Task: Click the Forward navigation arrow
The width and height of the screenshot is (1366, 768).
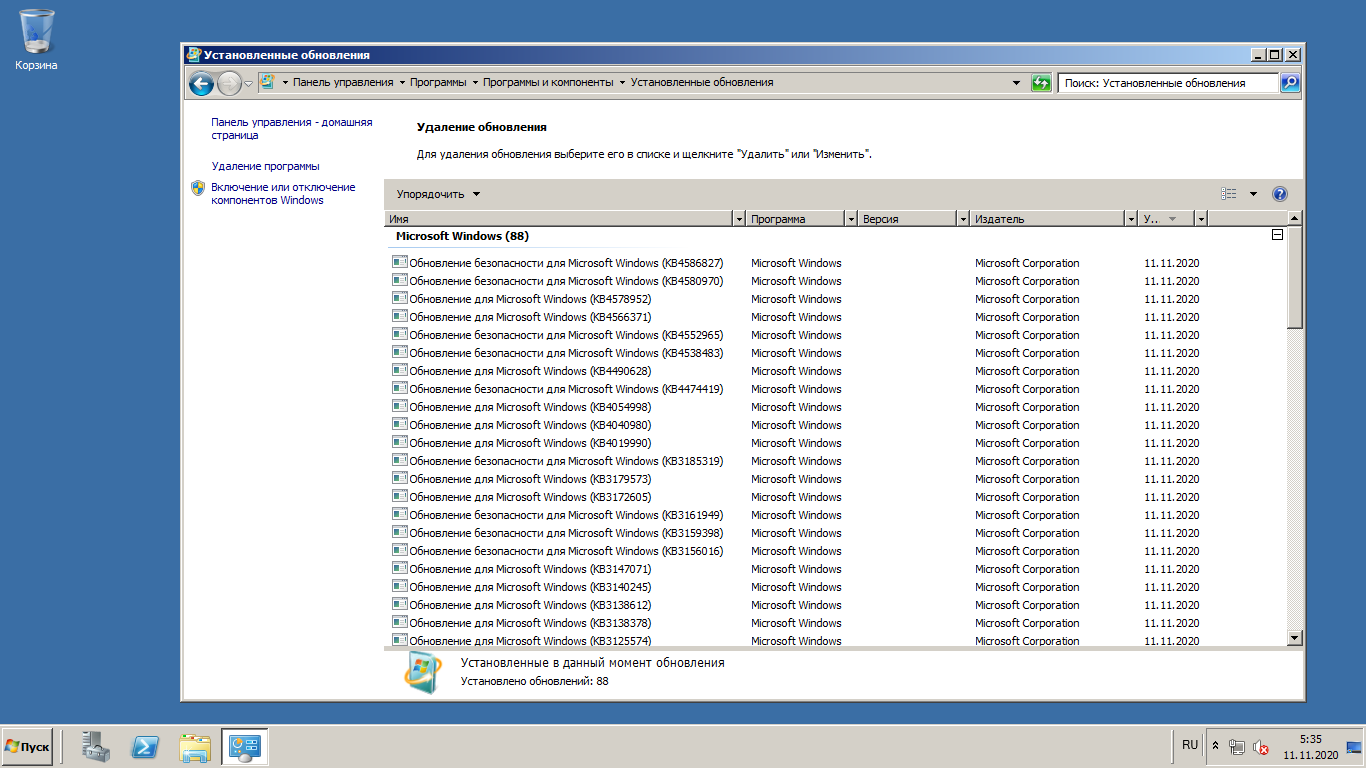Action: point(229,84)
